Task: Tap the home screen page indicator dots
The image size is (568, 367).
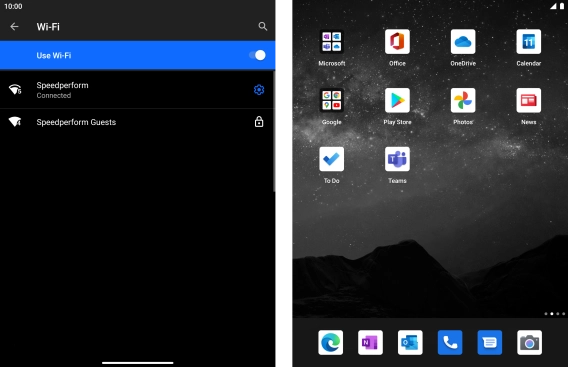Action: tap(555, 314)
